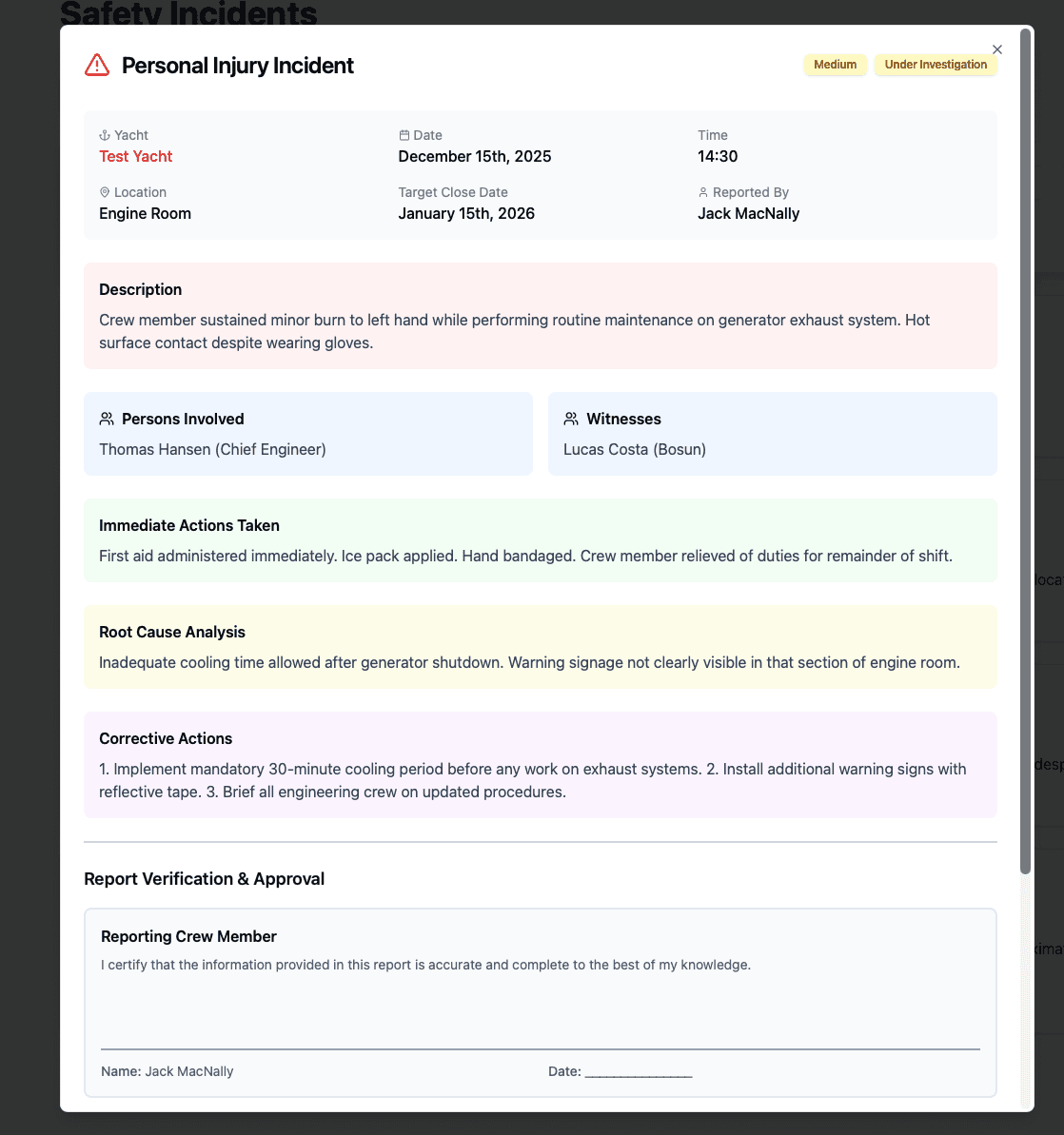Click Jack MacNally under Reported By

748,213
